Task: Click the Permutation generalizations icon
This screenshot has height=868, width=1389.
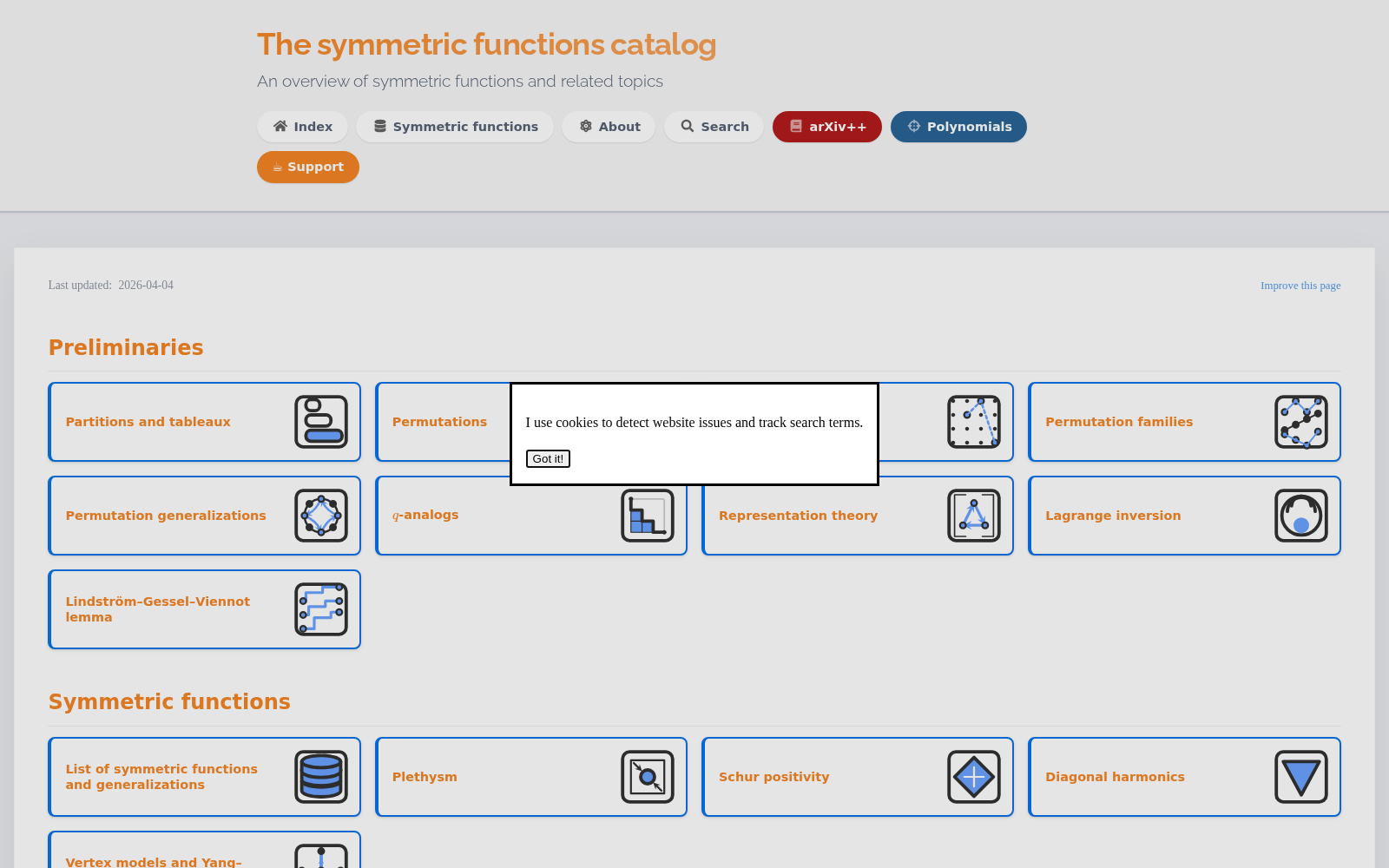Action: point(321,516)
